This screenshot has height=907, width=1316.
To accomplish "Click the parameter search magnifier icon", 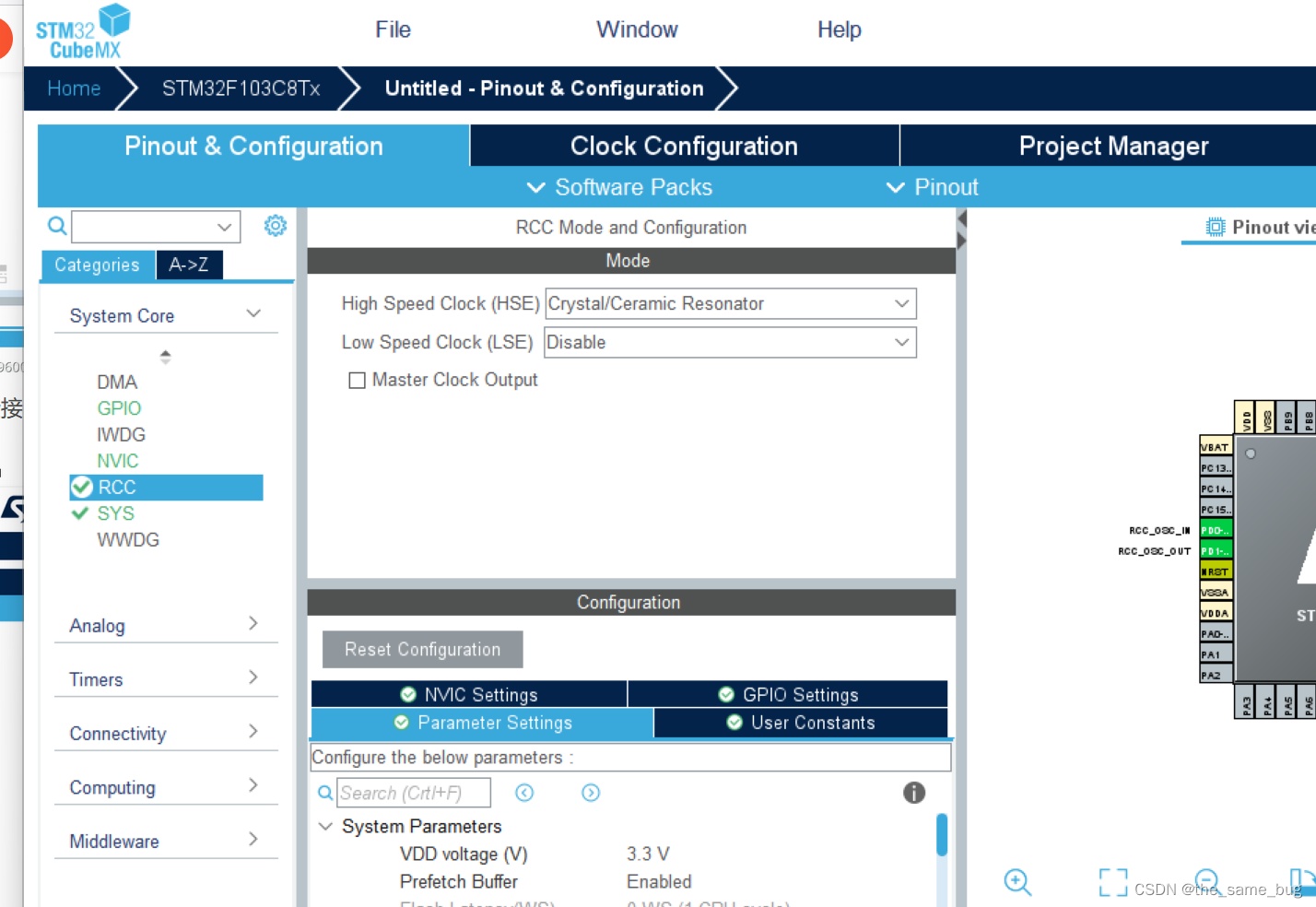I will click(325, 793).
